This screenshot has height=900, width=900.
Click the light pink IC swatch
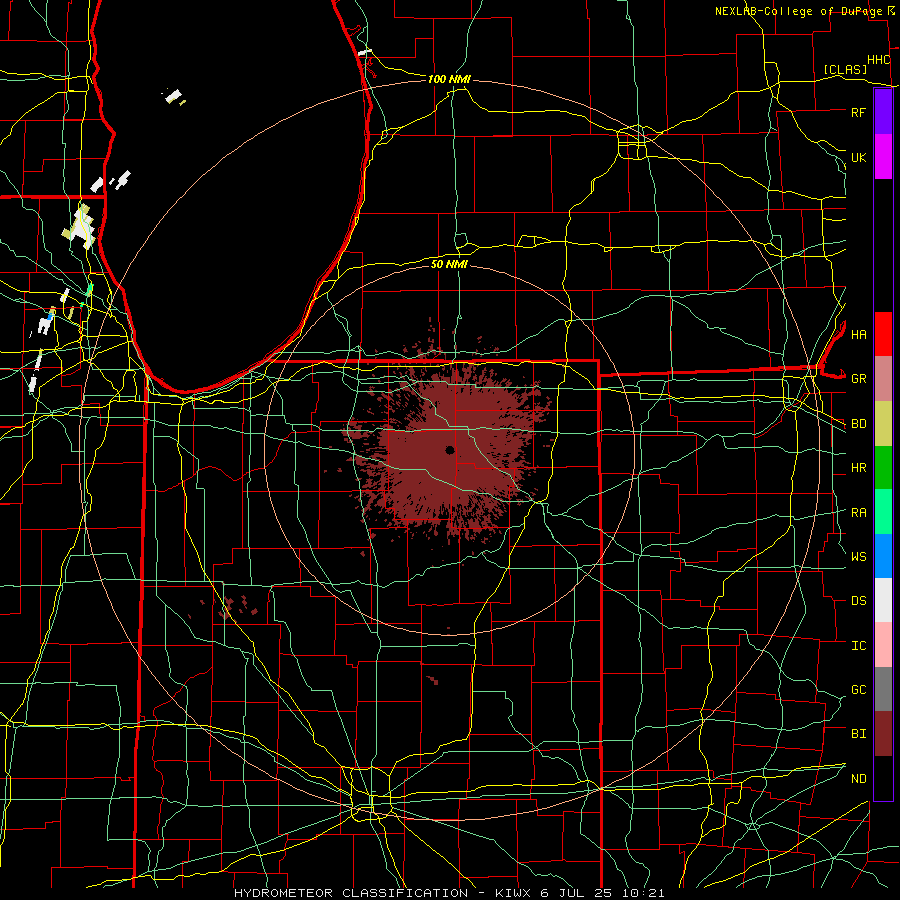tap(883, 645)
